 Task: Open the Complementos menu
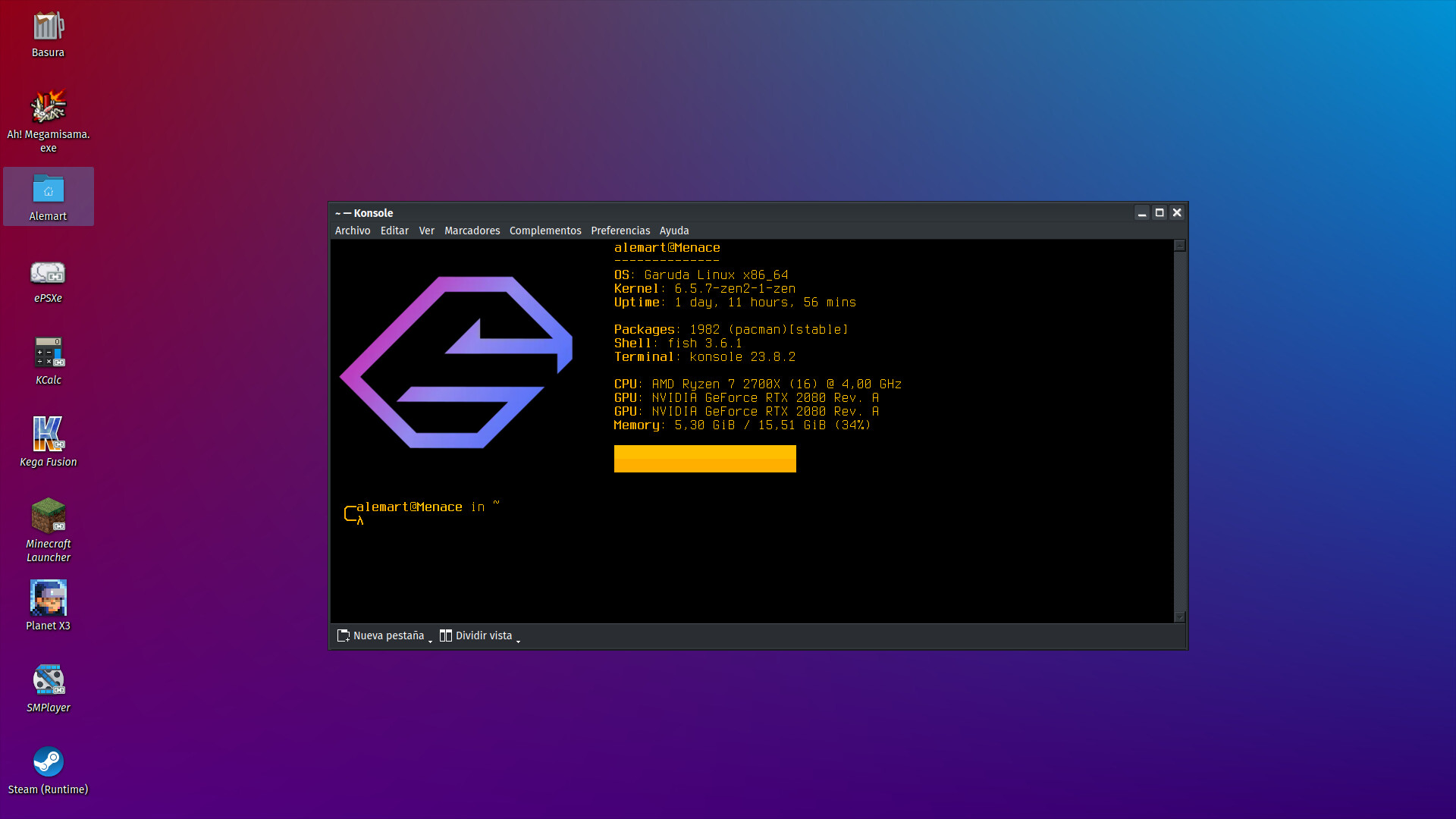(545, 231)
